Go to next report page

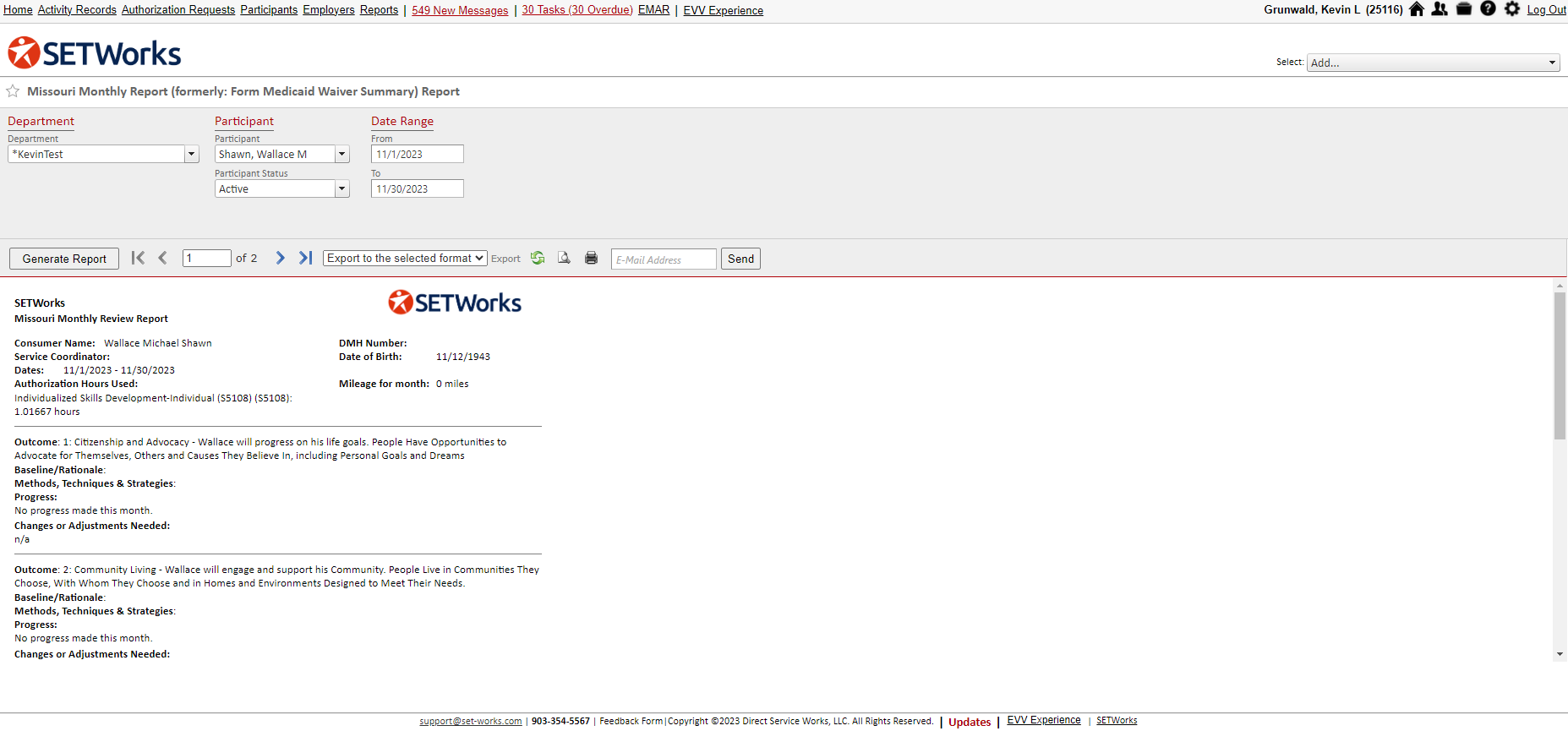coord(280,259)
